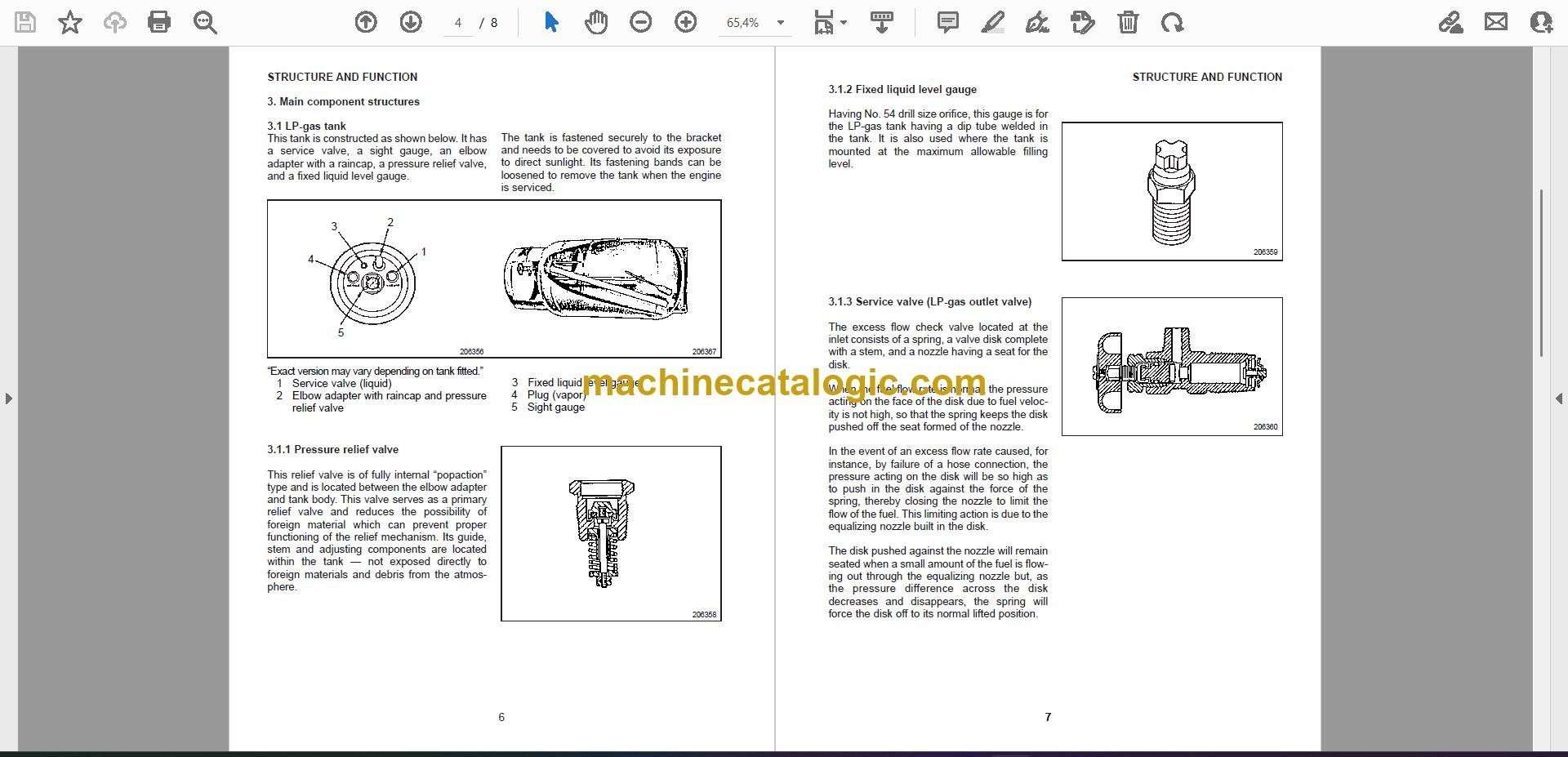This screenshot has width=1568, height=757.
Task: Open the 65,4% zoom level dropdown
Action: click(755, 23)
